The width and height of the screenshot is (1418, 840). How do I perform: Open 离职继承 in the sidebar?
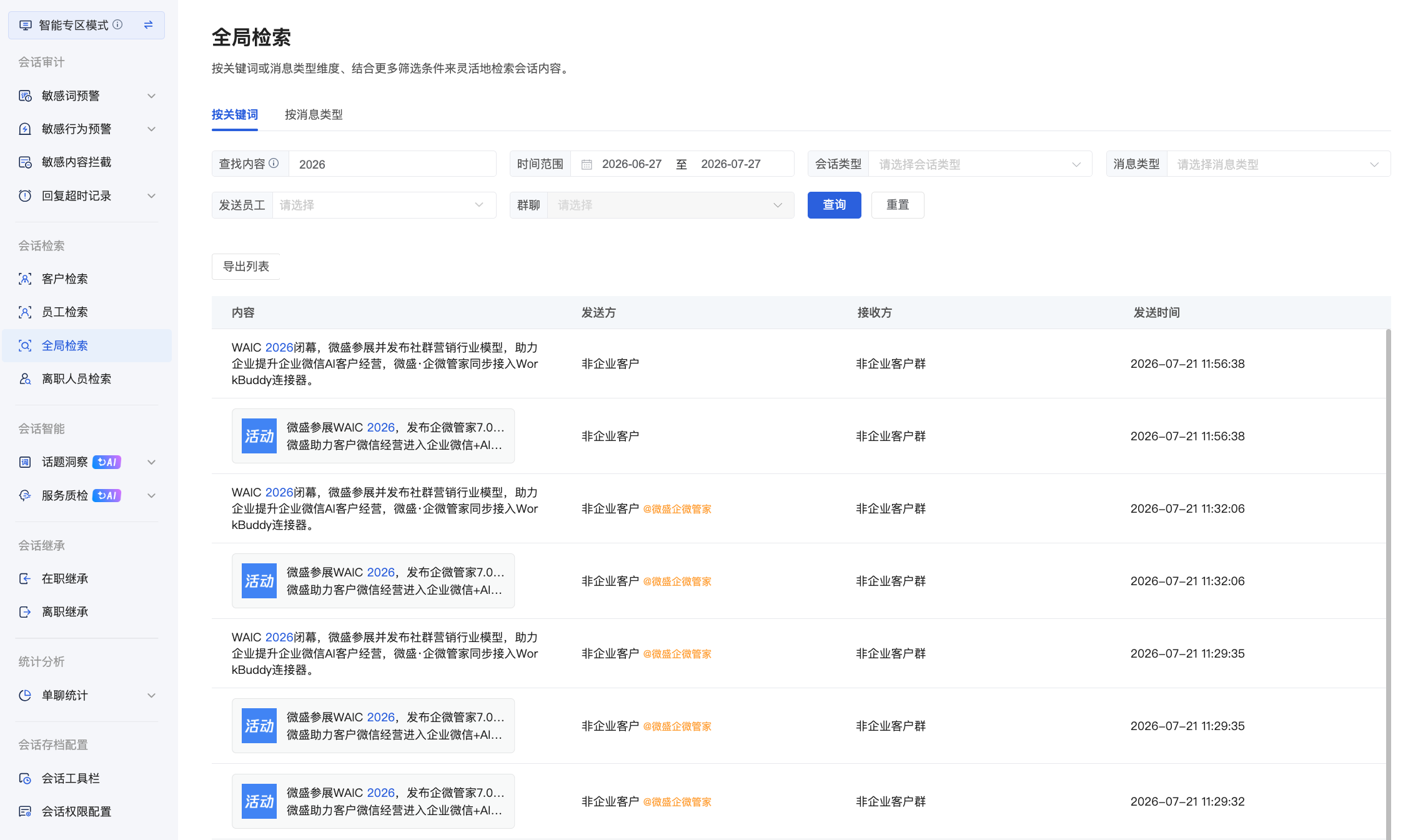[87, 611]
